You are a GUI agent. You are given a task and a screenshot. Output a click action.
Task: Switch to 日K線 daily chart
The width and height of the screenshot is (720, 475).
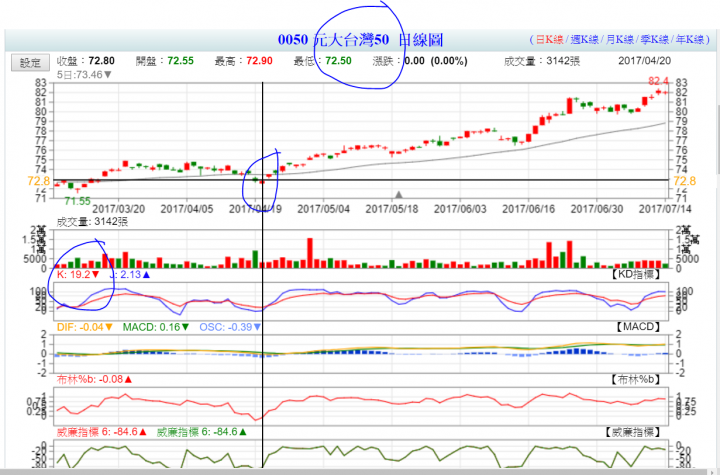coord(549,40)
